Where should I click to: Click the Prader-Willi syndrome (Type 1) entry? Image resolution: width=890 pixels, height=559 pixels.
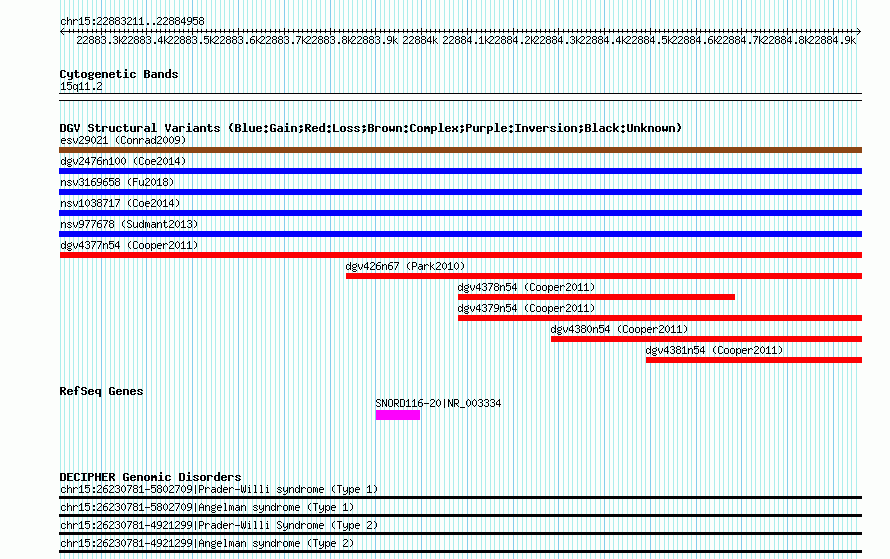click(219, 489)
